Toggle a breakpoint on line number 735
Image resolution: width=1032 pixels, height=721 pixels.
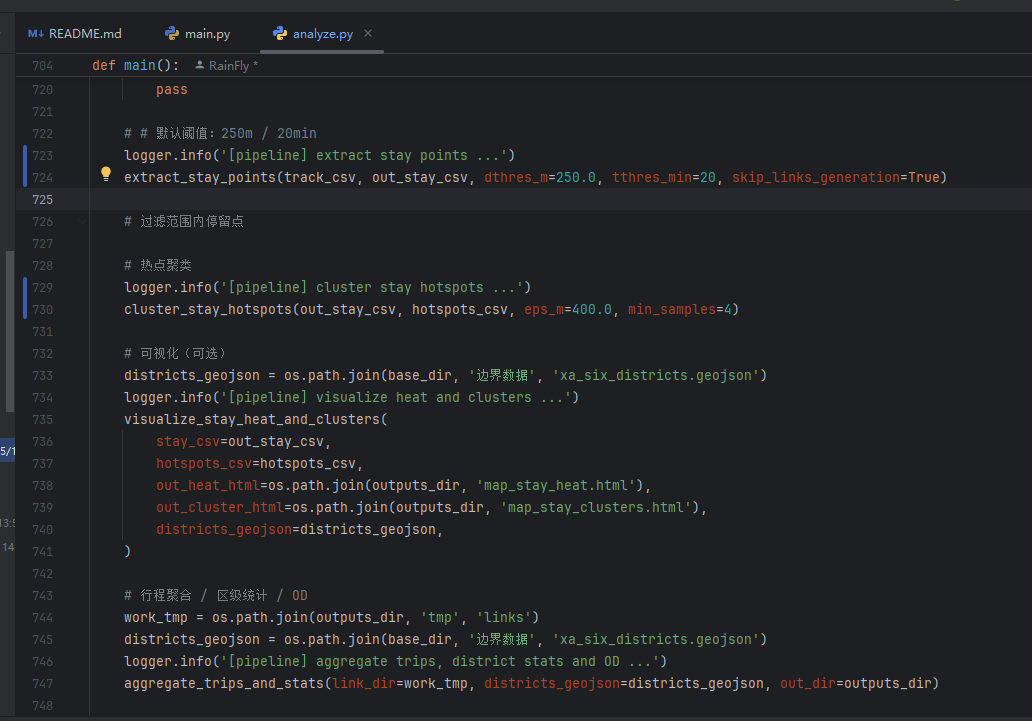coord(42,420)
